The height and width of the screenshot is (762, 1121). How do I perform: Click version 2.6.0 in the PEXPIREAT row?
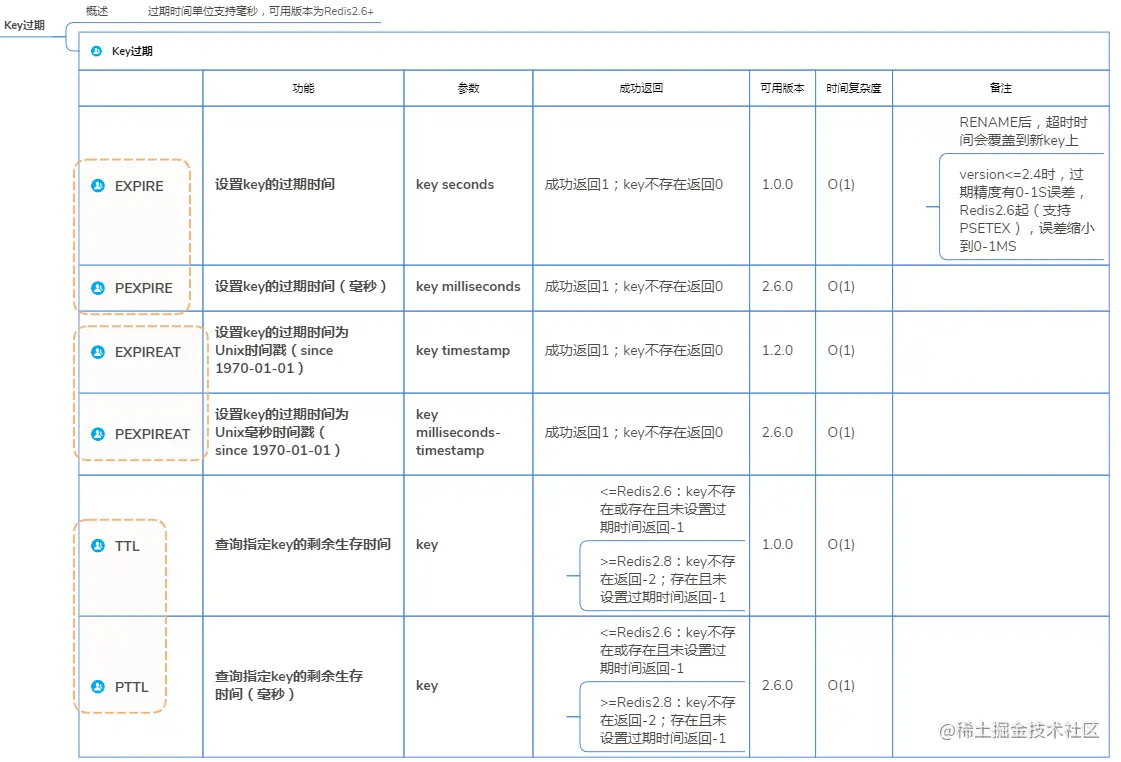point(777,432)
